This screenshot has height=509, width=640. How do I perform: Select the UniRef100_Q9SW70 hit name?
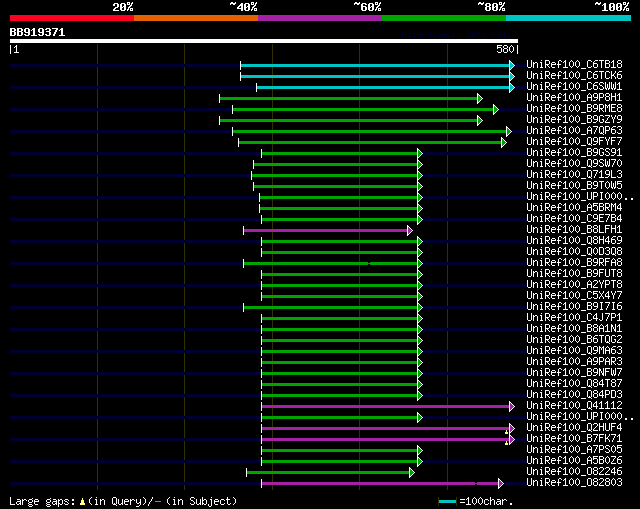(x=574, y=163)
